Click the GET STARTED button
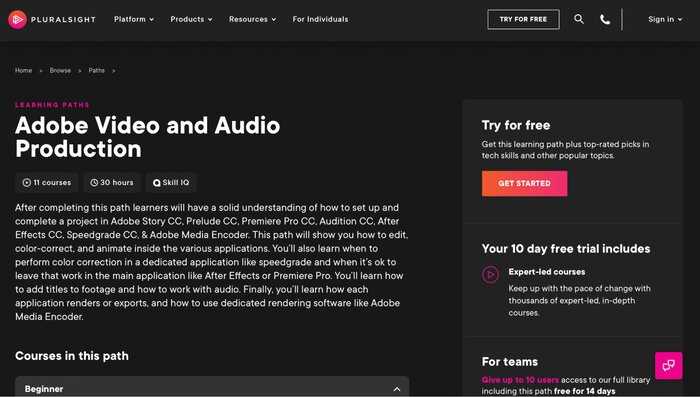 click(525, 183)
